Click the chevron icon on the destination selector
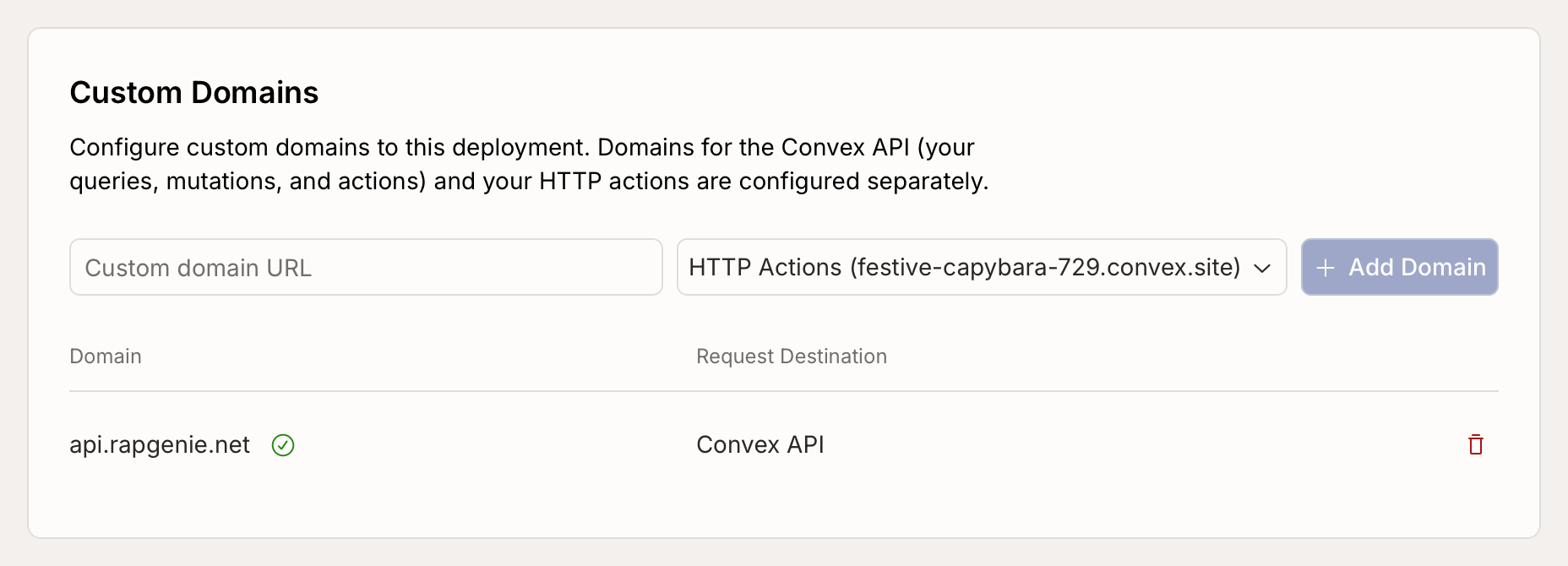This screenshot has height=566, width=1568. point(1260,268)
